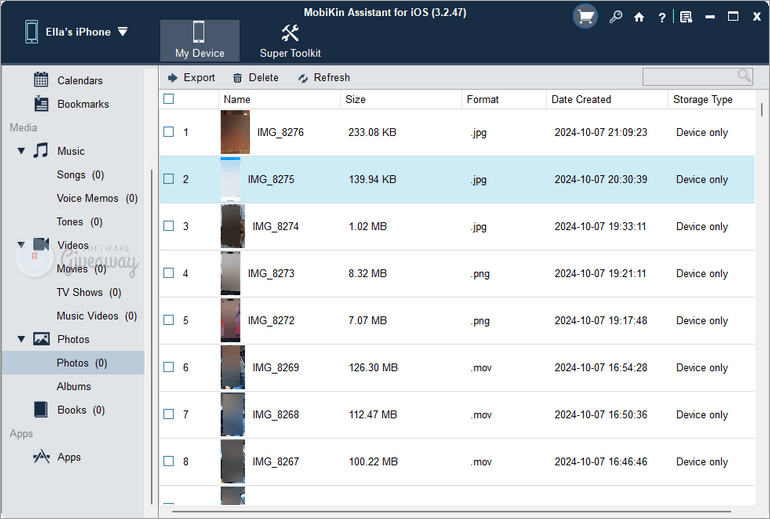Click the Calendars icon in sidebar
Viewport: 770px width, 519px height.
tap(41, 80)
